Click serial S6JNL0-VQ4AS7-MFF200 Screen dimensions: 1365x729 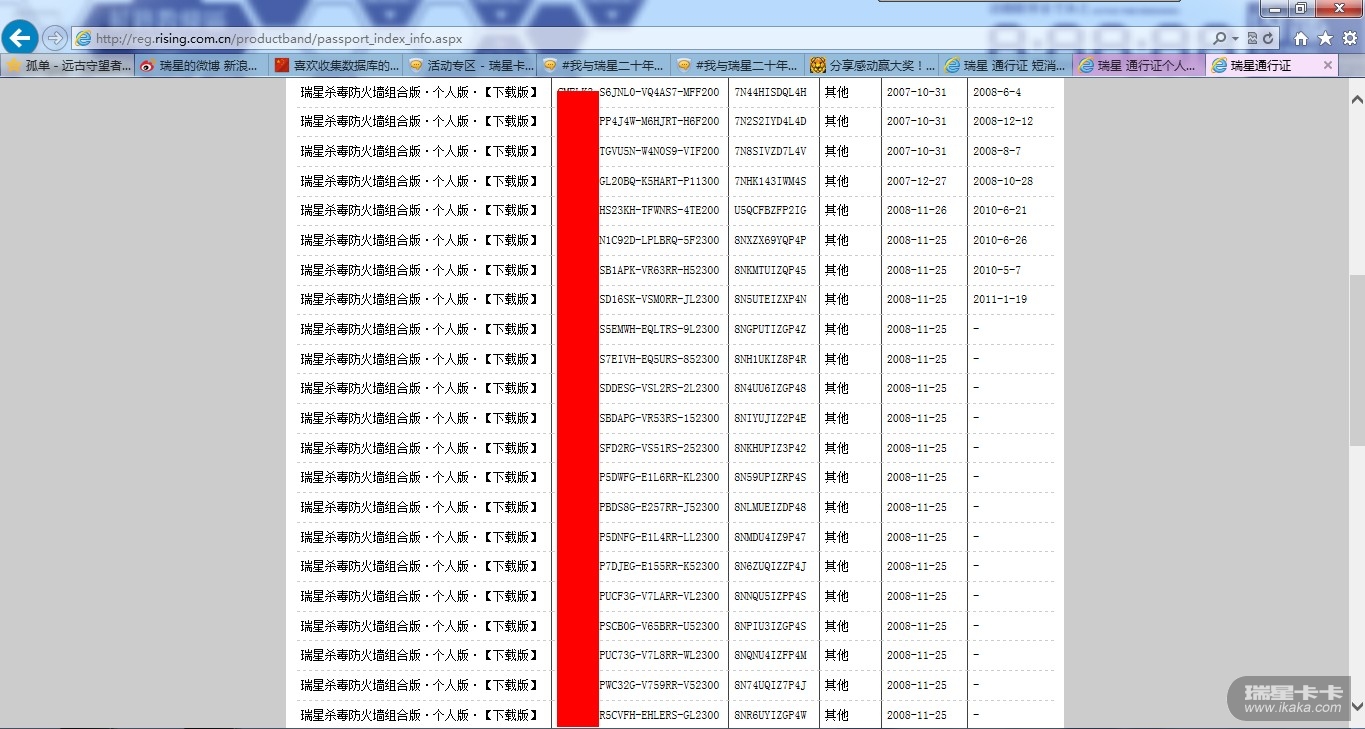click(659, 92)
